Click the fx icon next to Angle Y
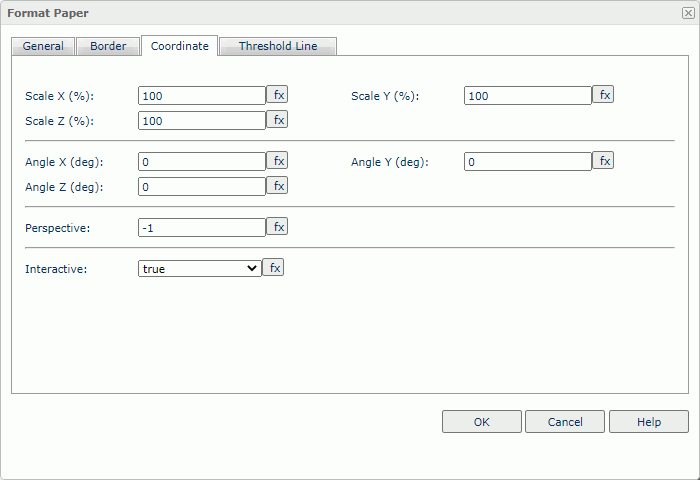The image size is (700, 480). [603, 161]
